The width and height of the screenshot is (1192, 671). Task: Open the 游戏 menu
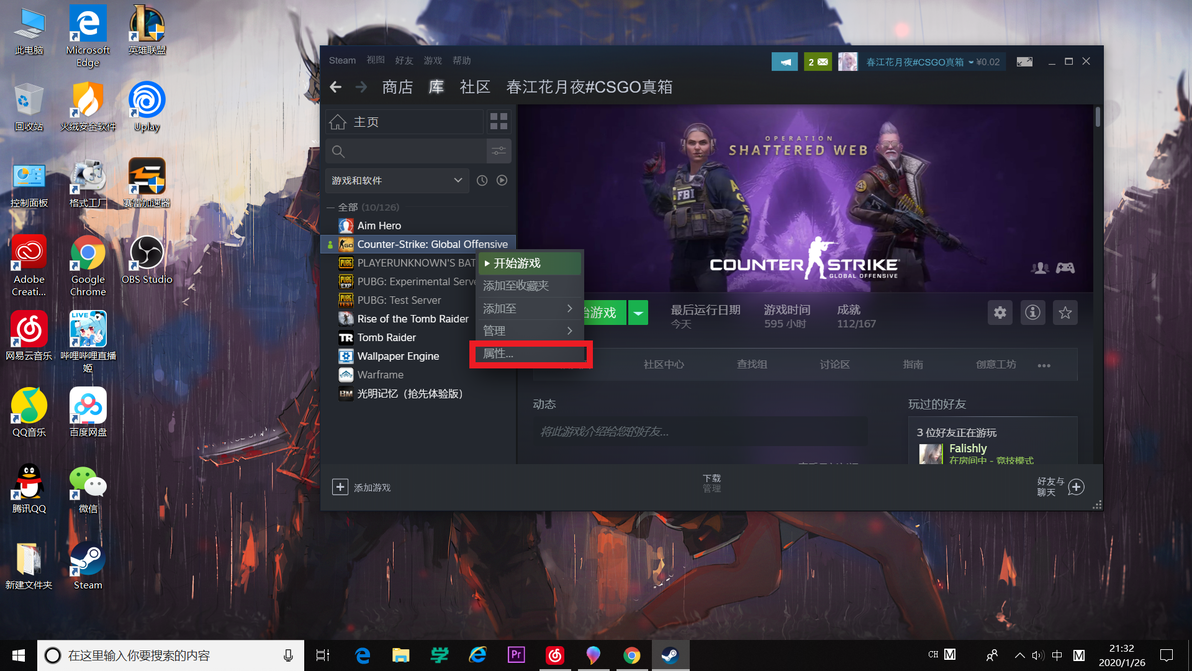[433, 61]
